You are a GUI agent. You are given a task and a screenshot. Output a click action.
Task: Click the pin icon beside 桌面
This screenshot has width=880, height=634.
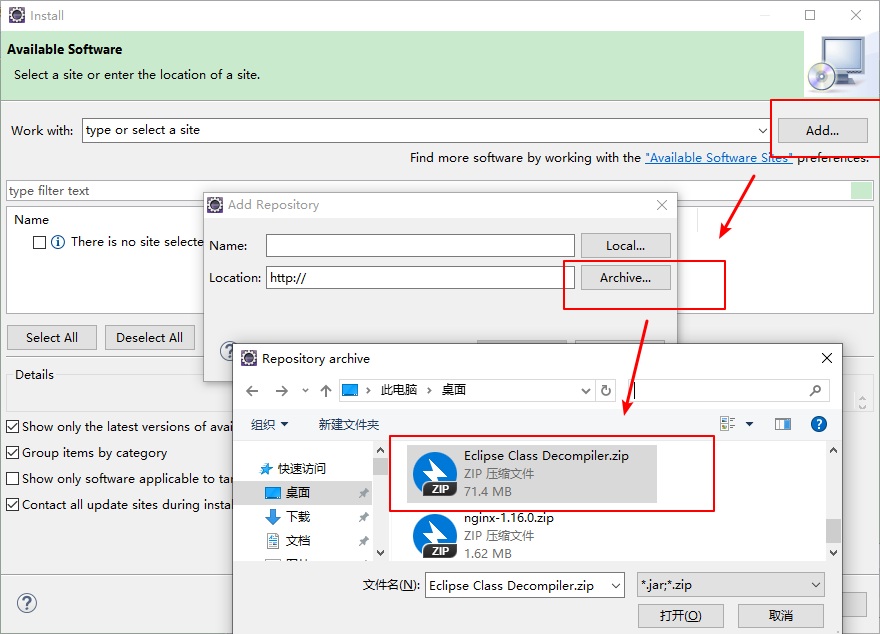click(364, 493)
